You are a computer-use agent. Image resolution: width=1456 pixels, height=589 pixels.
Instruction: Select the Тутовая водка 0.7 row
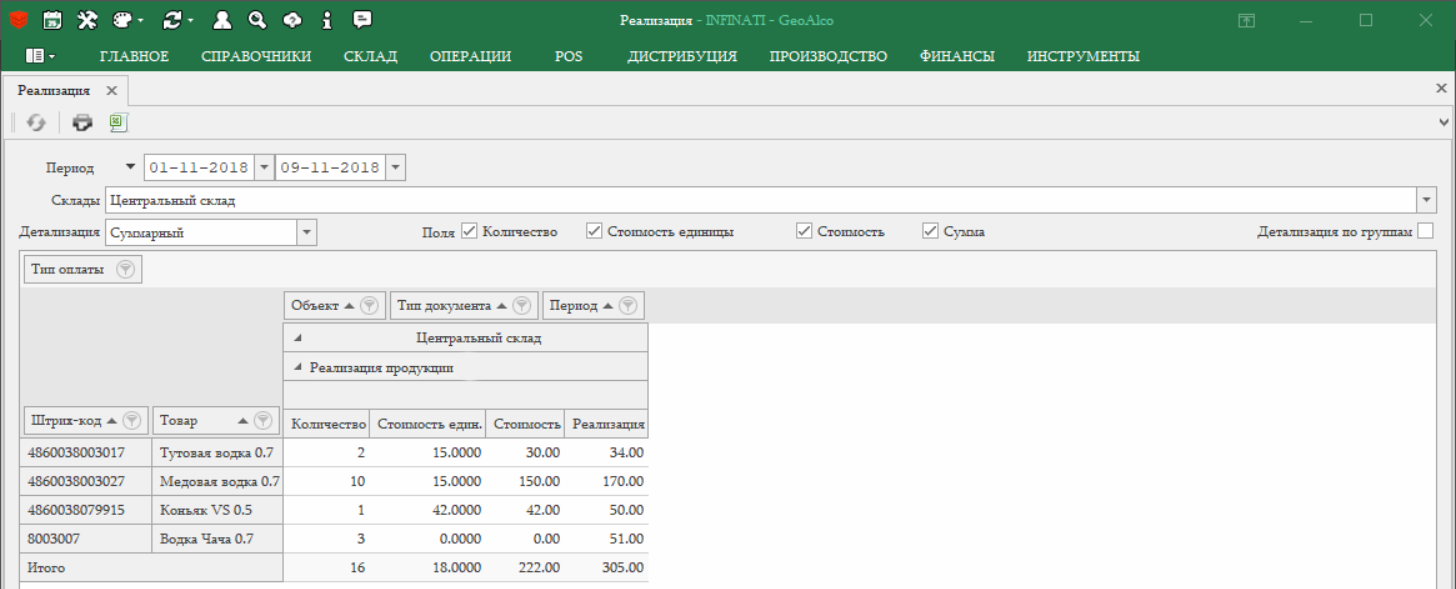[335, 452]
